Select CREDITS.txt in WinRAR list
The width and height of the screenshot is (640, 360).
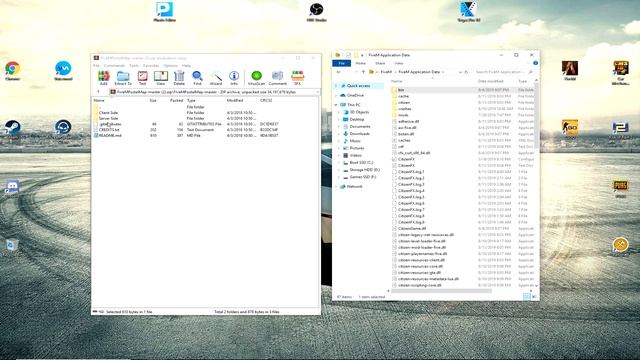click(x=109, y=130)
